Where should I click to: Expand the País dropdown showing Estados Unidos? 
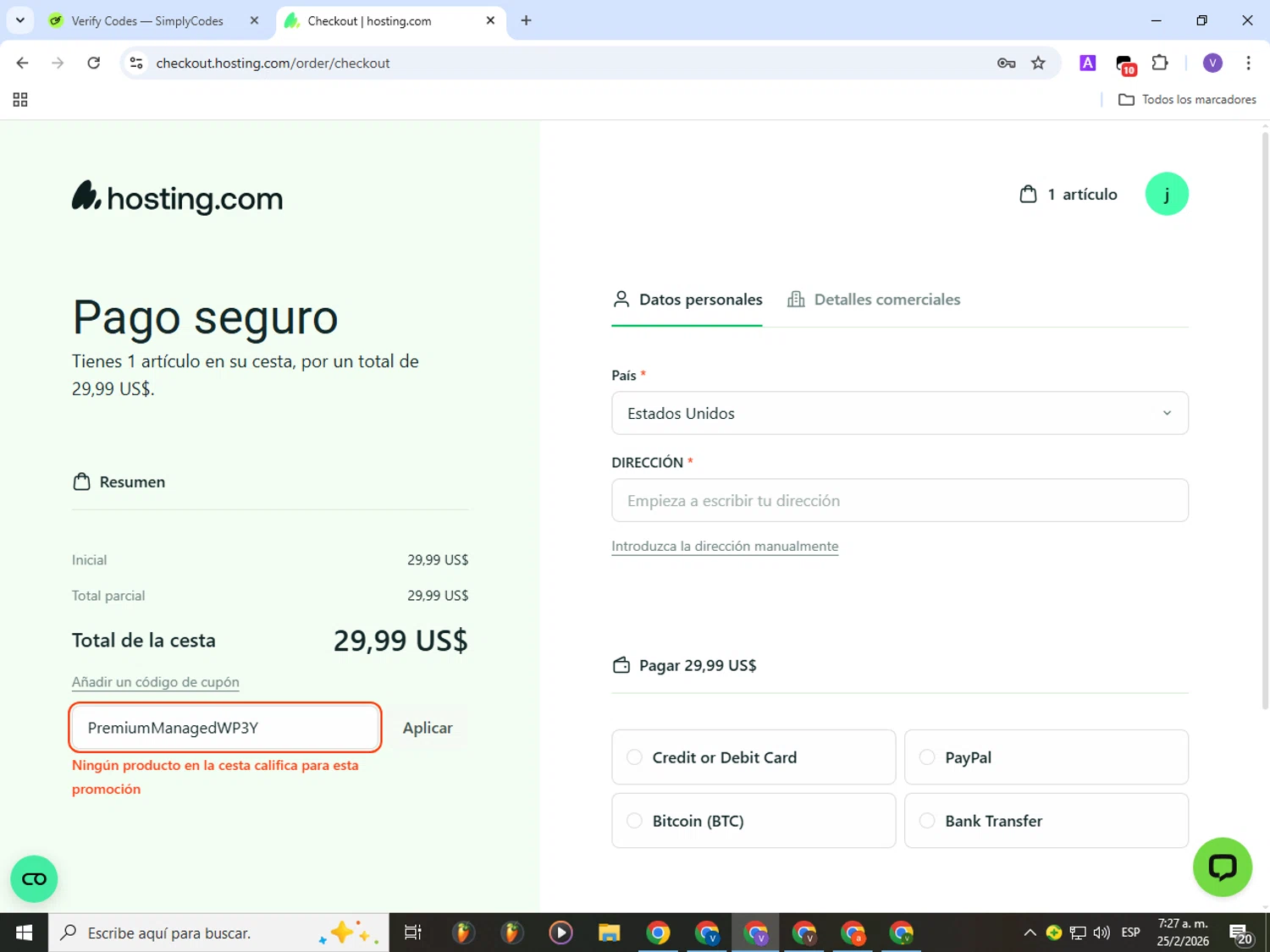tap(900, 413)
